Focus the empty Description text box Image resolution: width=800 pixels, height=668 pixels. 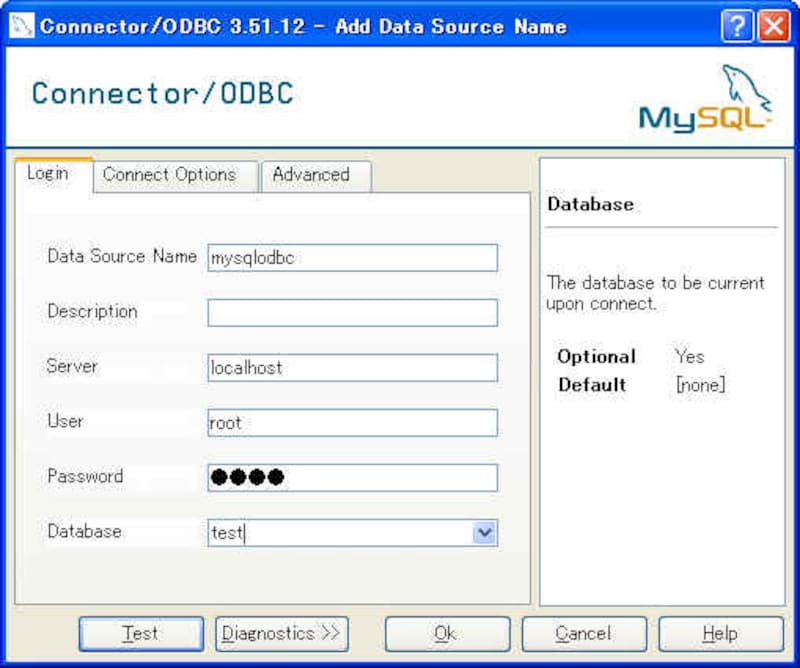[352, 313]
